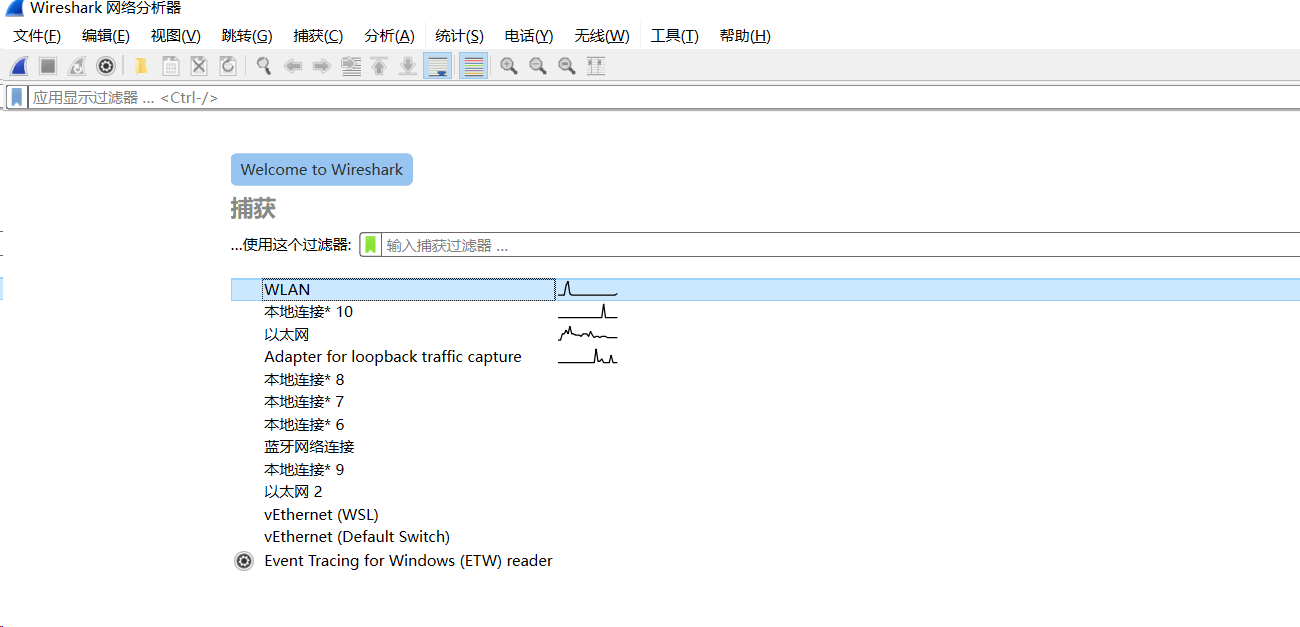Start capturing packets with the shark fin icon

19,66
